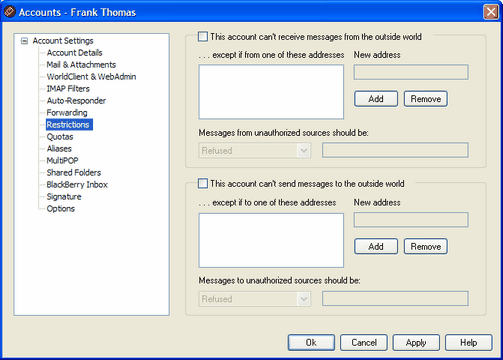Select Shared Folders in the tree
Screen dimensions: 503x360
click(74, 173)
